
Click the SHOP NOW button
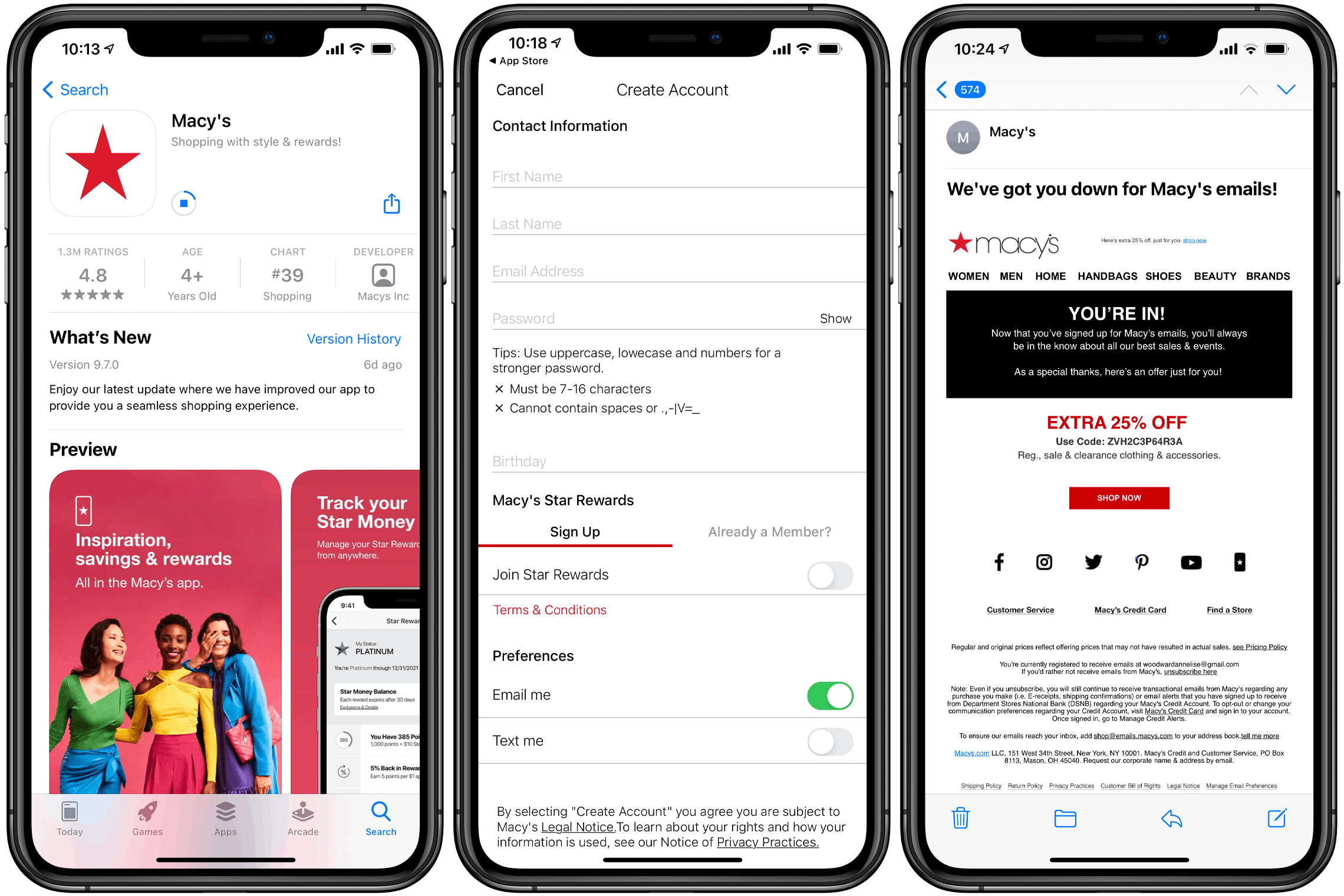[1120, 498]
